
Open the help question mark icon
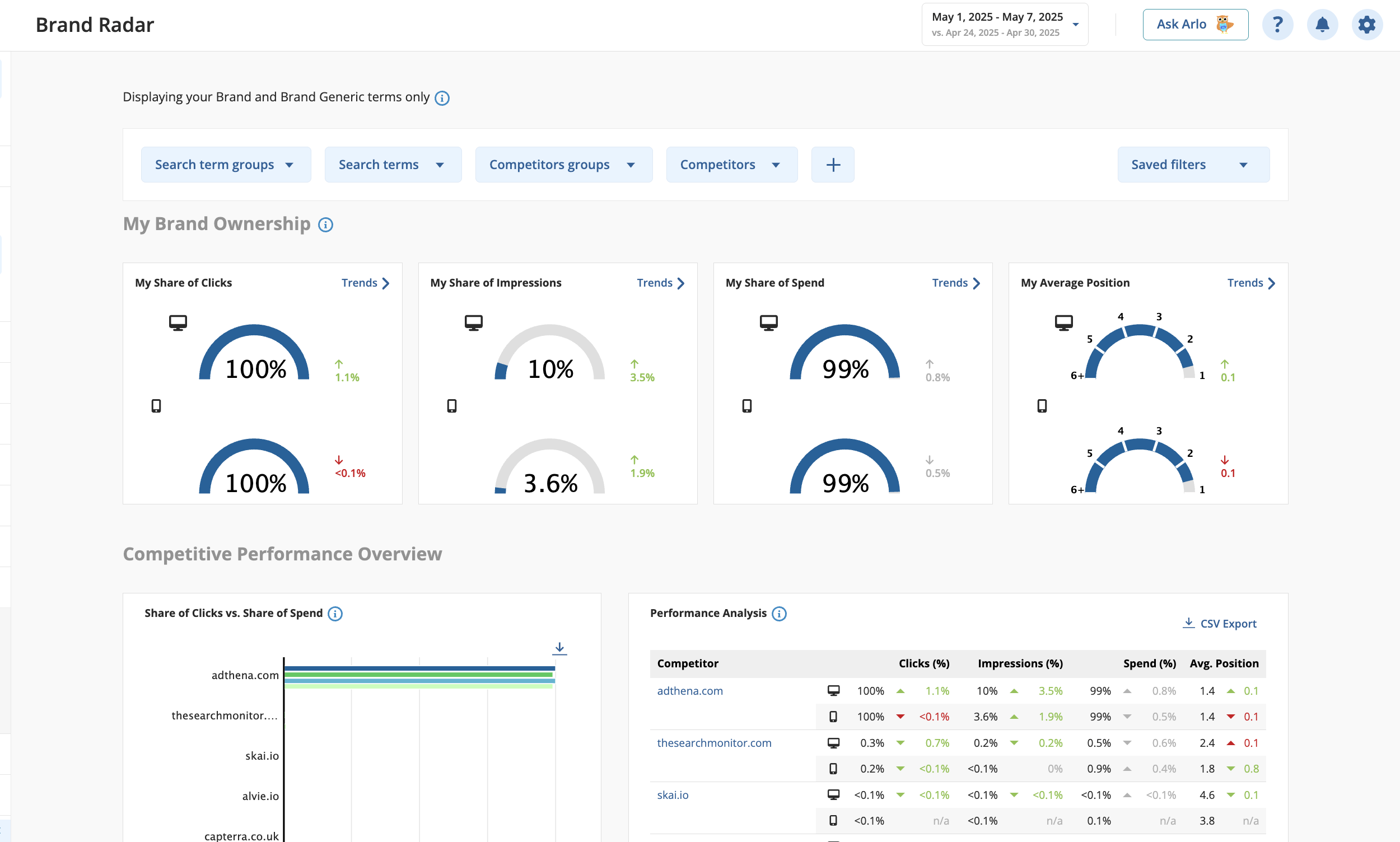tap(1277, 25)
